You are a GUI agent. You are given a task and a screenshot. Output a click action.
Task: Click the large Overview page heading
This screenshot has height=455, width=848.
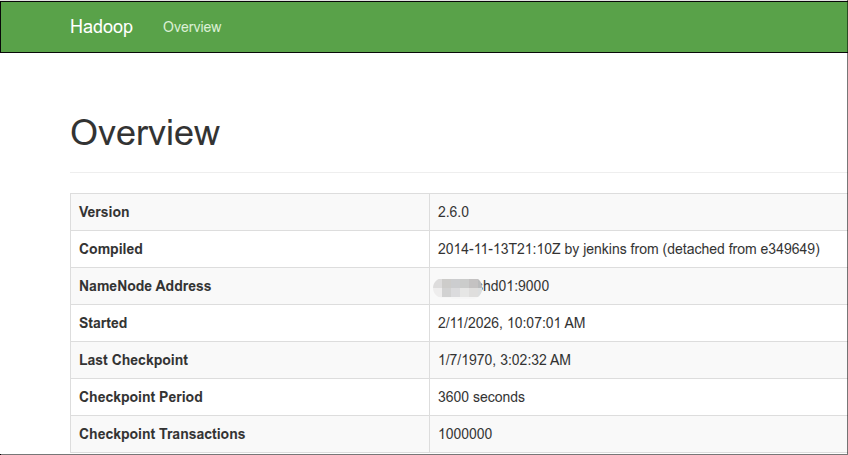(x=145, y=133)
